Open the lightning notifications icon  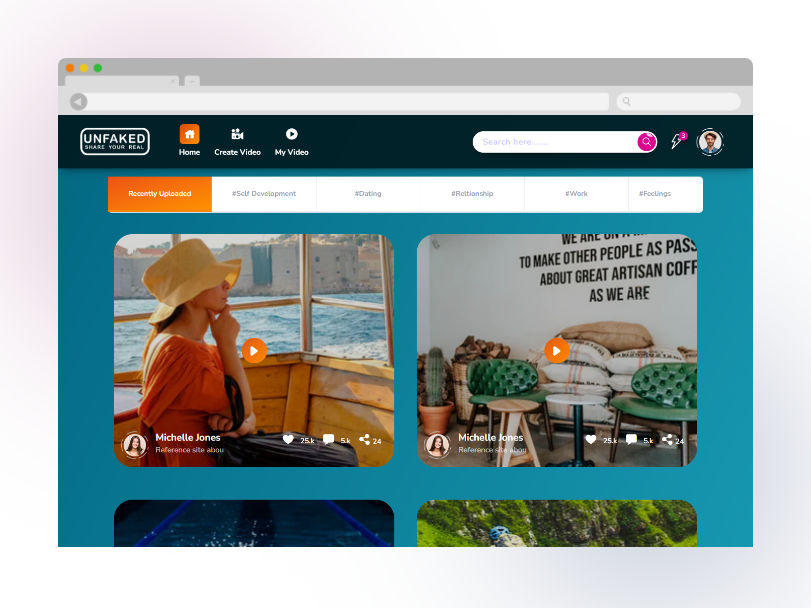[x=677, y=141]
